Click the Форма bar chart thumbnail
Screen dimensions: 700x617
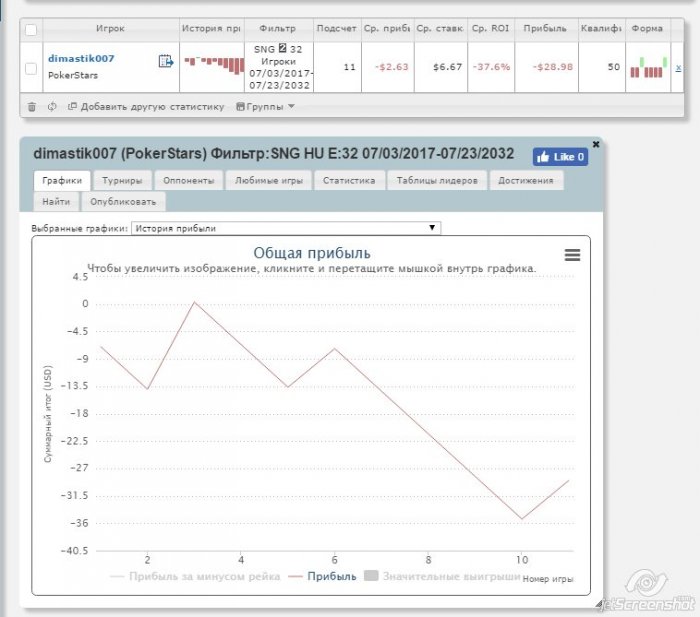point(648,67)
